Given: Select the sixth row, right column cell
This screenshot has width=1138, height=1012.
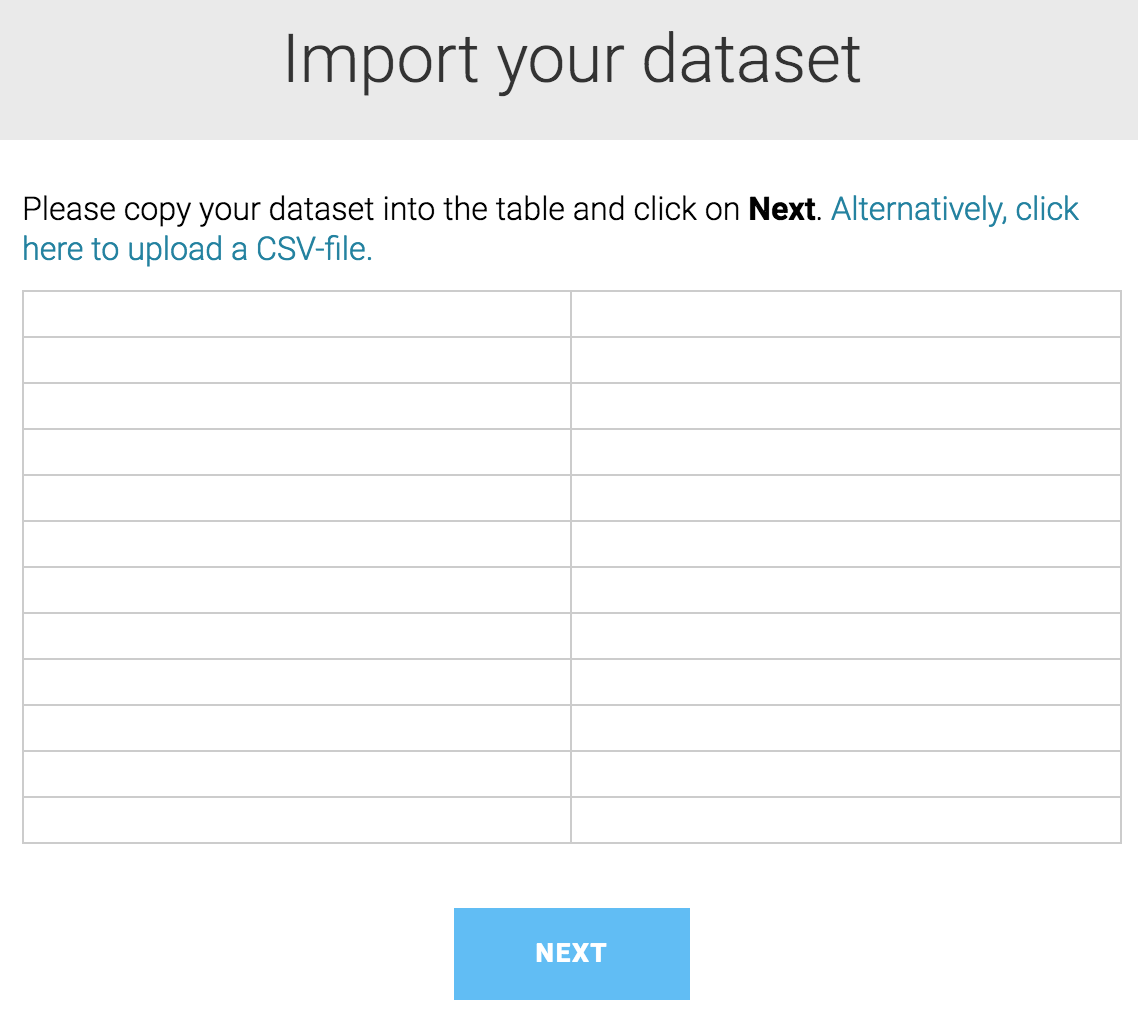Looking at the screenshot, I should click(x=845, y=544).
